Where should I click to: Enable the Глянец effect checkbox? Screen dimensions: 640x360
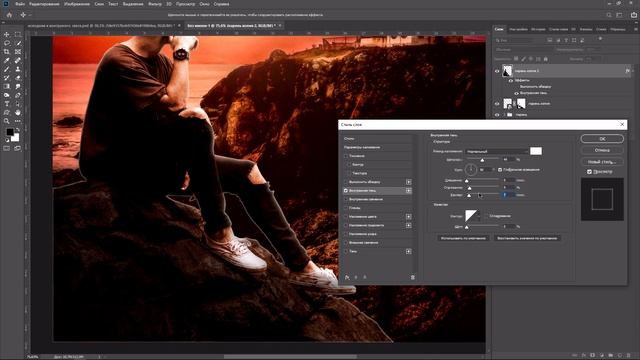point(346,208)
